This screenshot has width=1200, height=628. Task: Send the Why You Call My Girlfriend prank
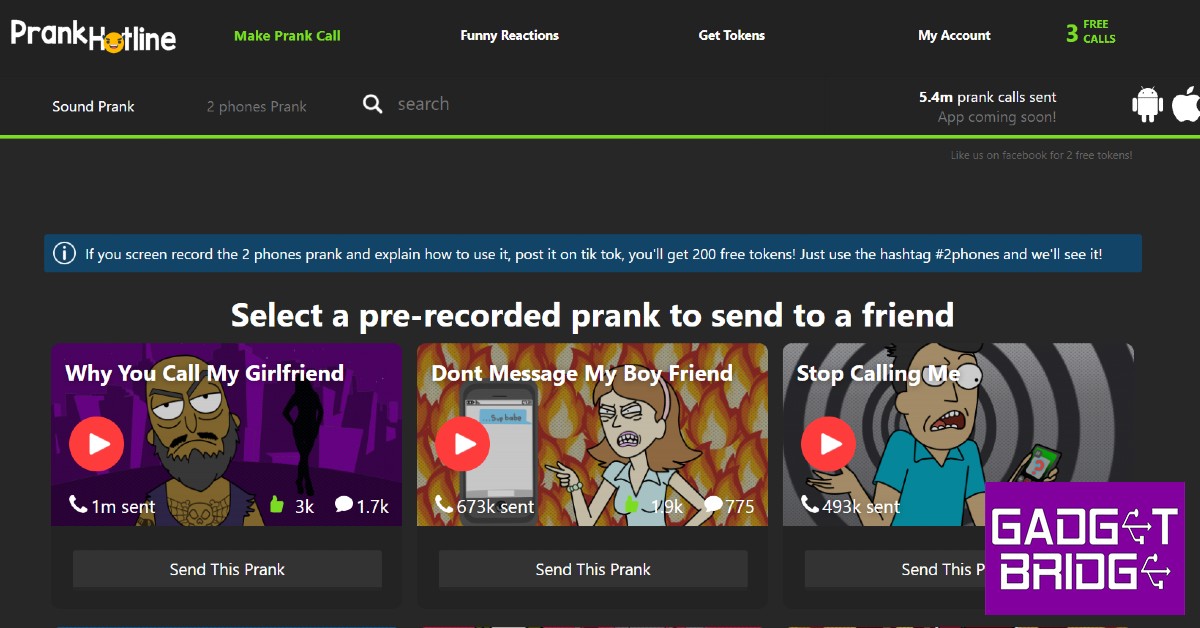227,569
